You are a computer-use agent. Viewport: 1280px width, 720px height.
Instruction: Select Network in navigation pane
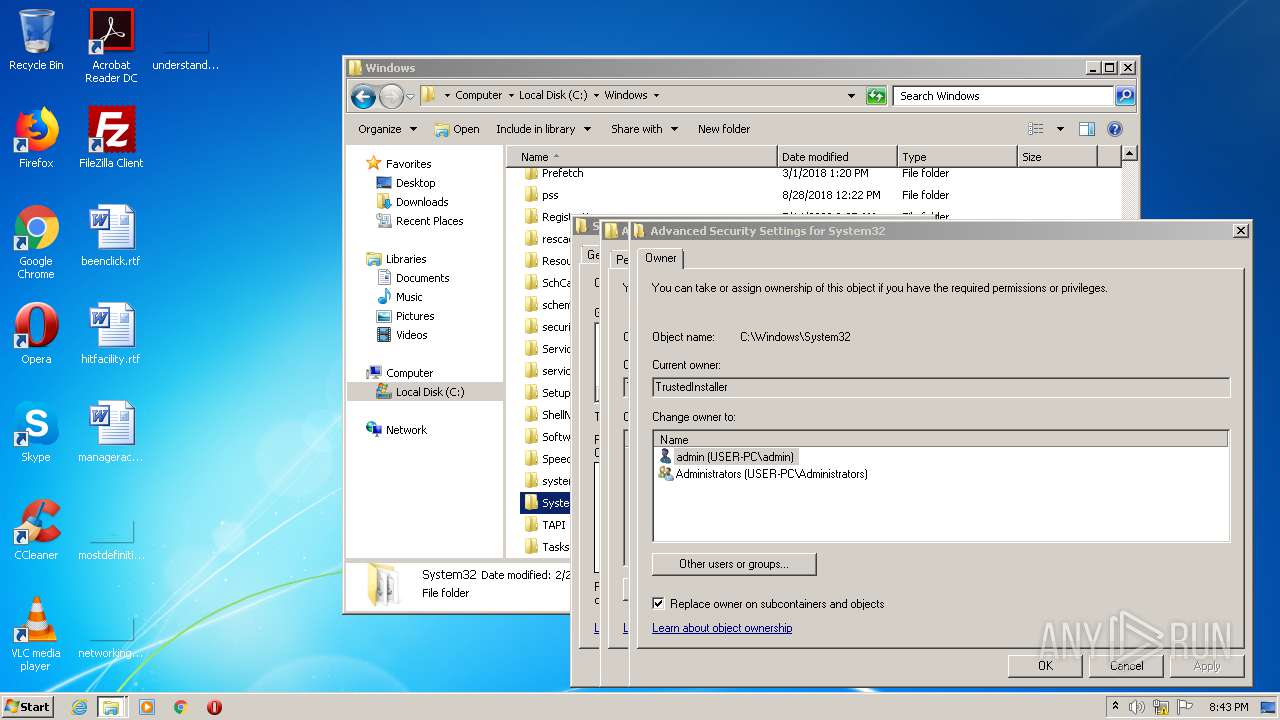[x=397, y=430]
